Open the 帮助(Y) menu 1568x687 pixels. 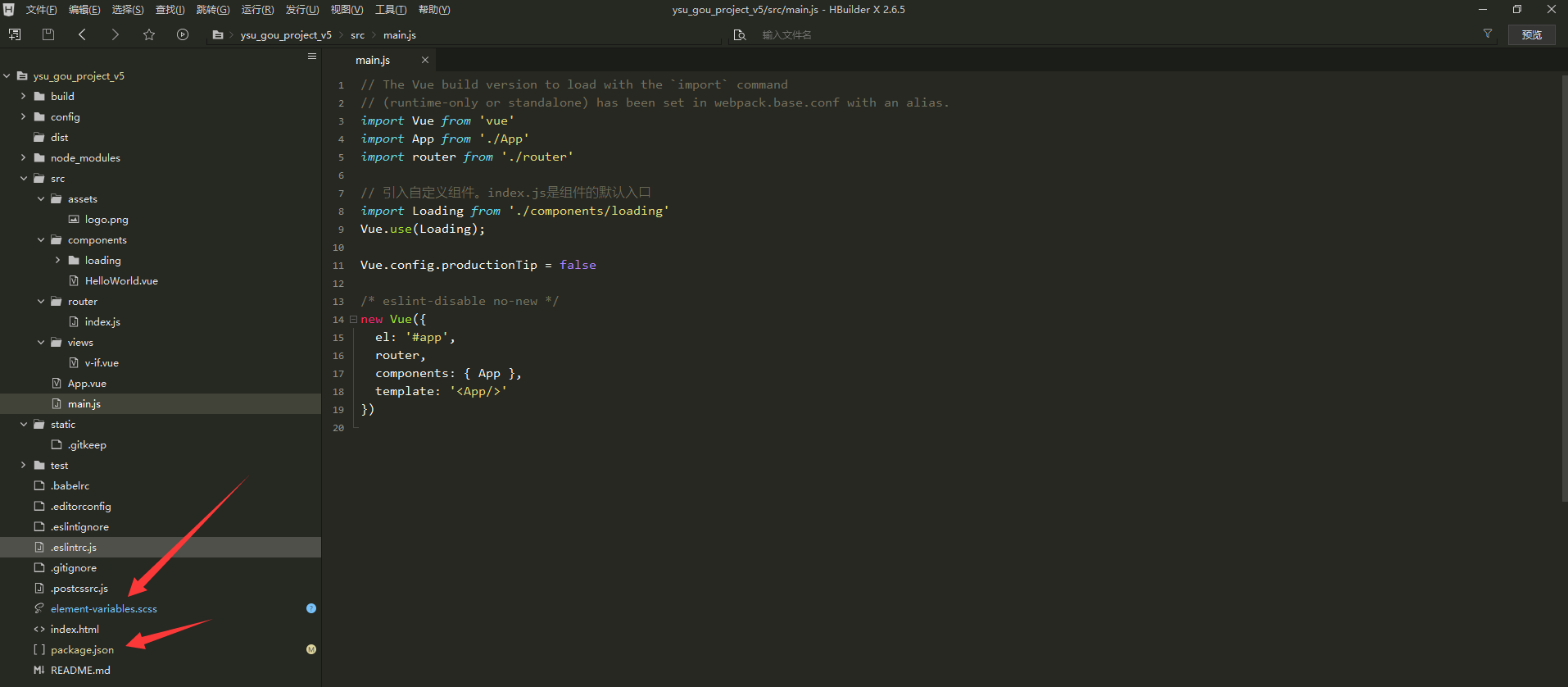click(434, 10)
